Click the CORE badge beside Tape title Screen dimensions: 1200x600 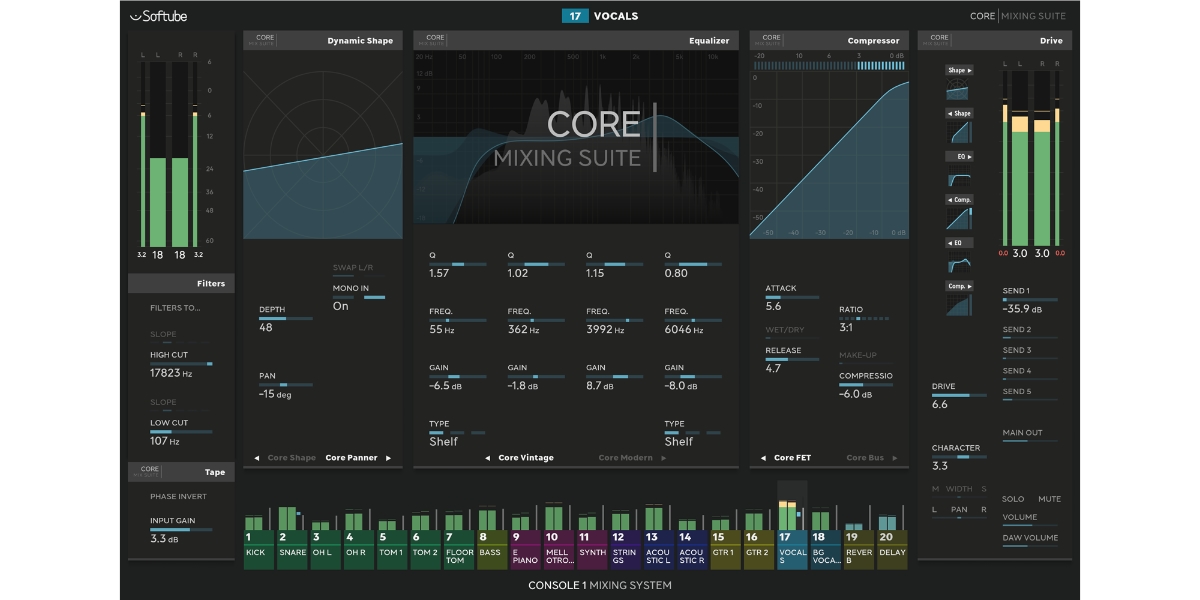tap(149, 471)
